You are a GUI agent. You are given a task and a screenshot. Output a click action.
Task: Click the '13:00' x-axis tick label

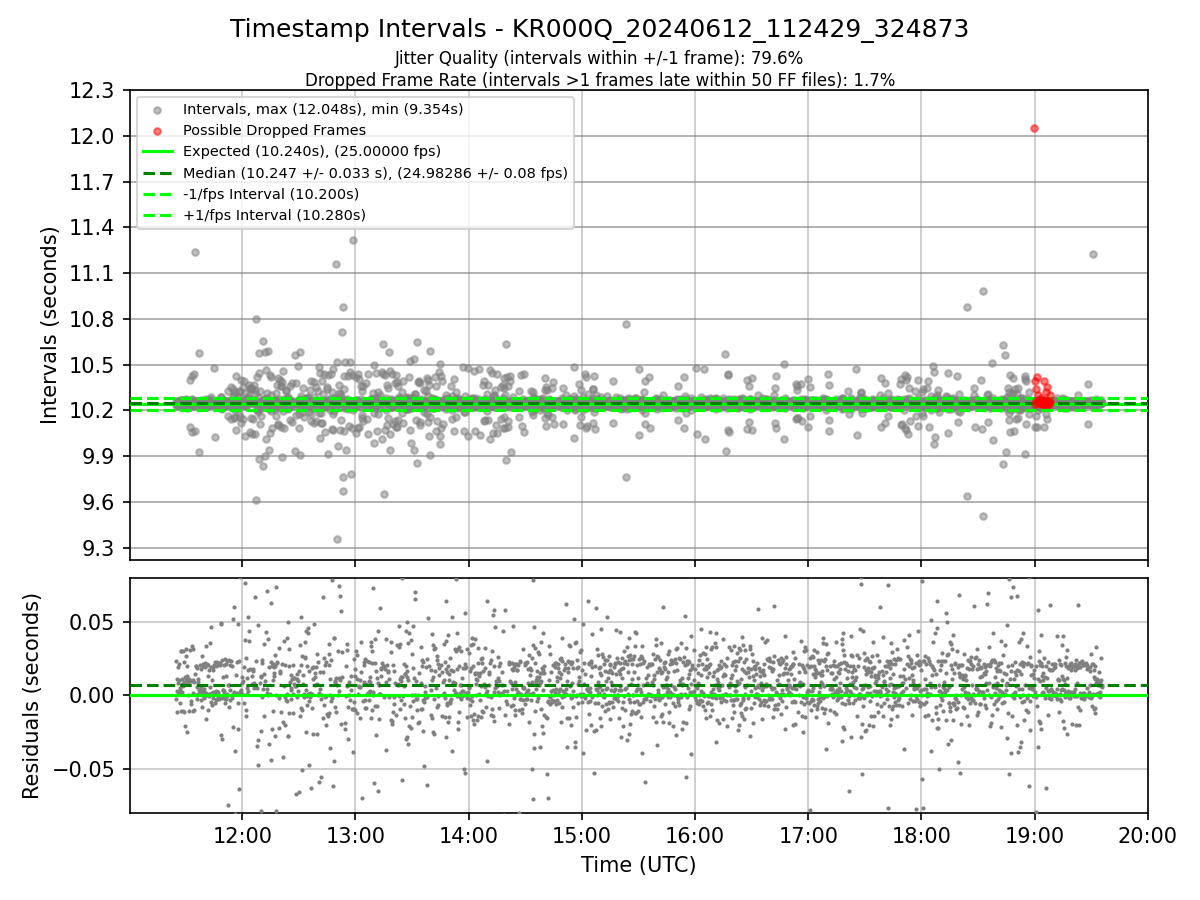click(355, 836)
